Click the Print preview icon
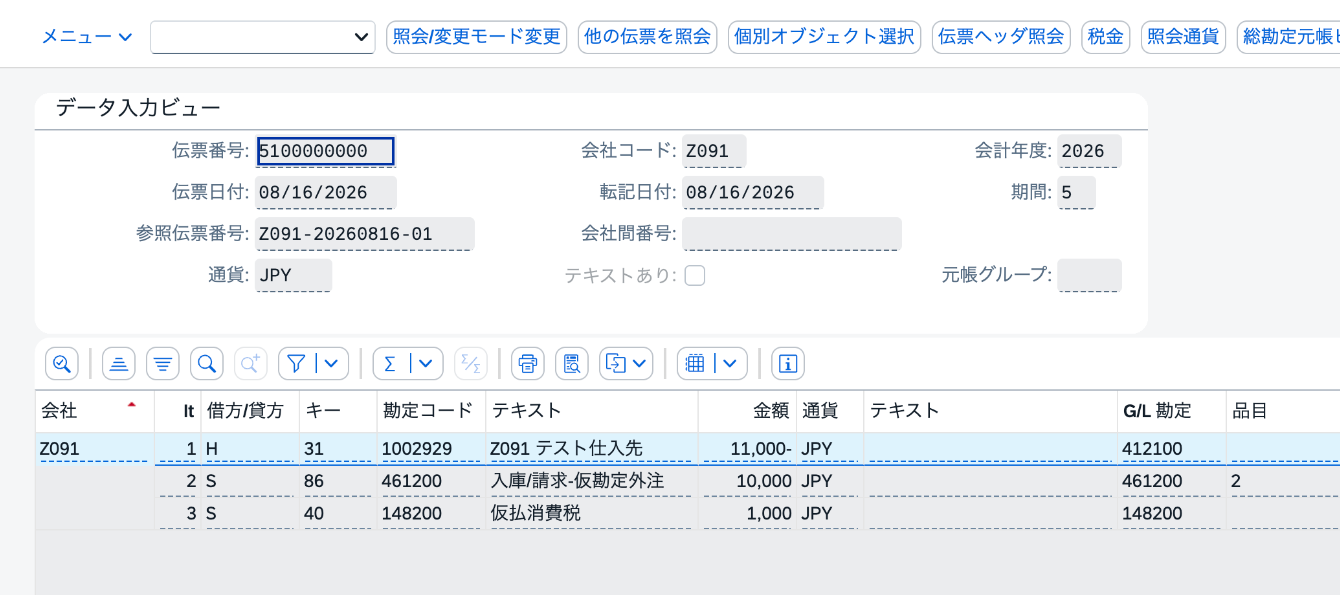Viewport: 1340px width, 595px height. pos(572,364)
